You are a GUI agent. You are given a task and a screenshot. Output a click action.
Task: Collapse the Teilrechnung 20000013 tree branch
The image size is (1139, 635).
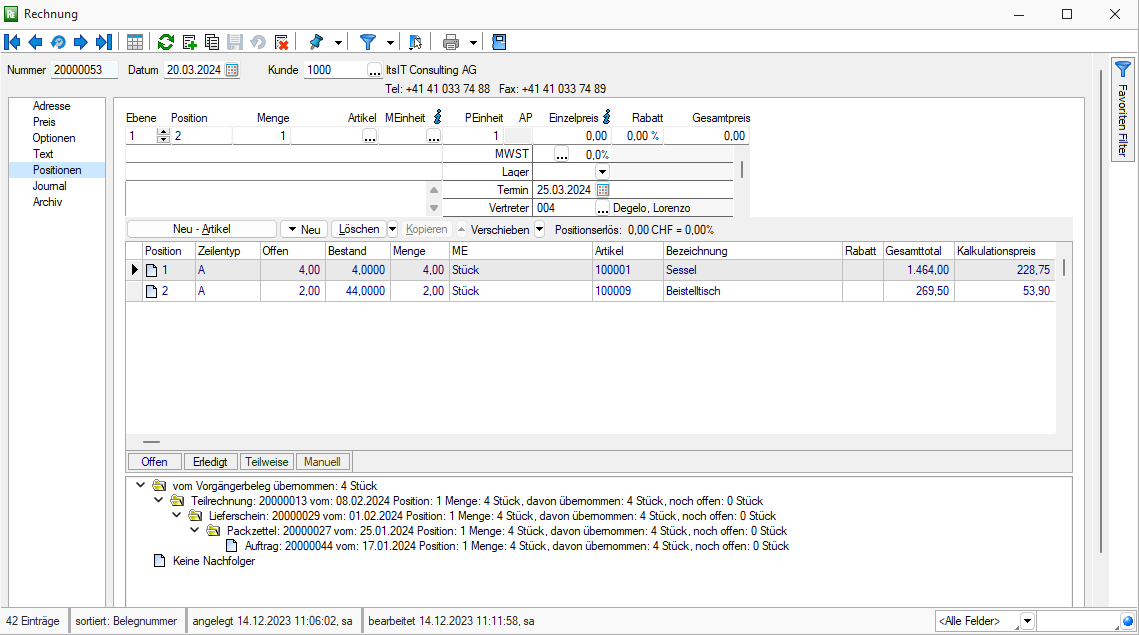[x=158, y=501]
